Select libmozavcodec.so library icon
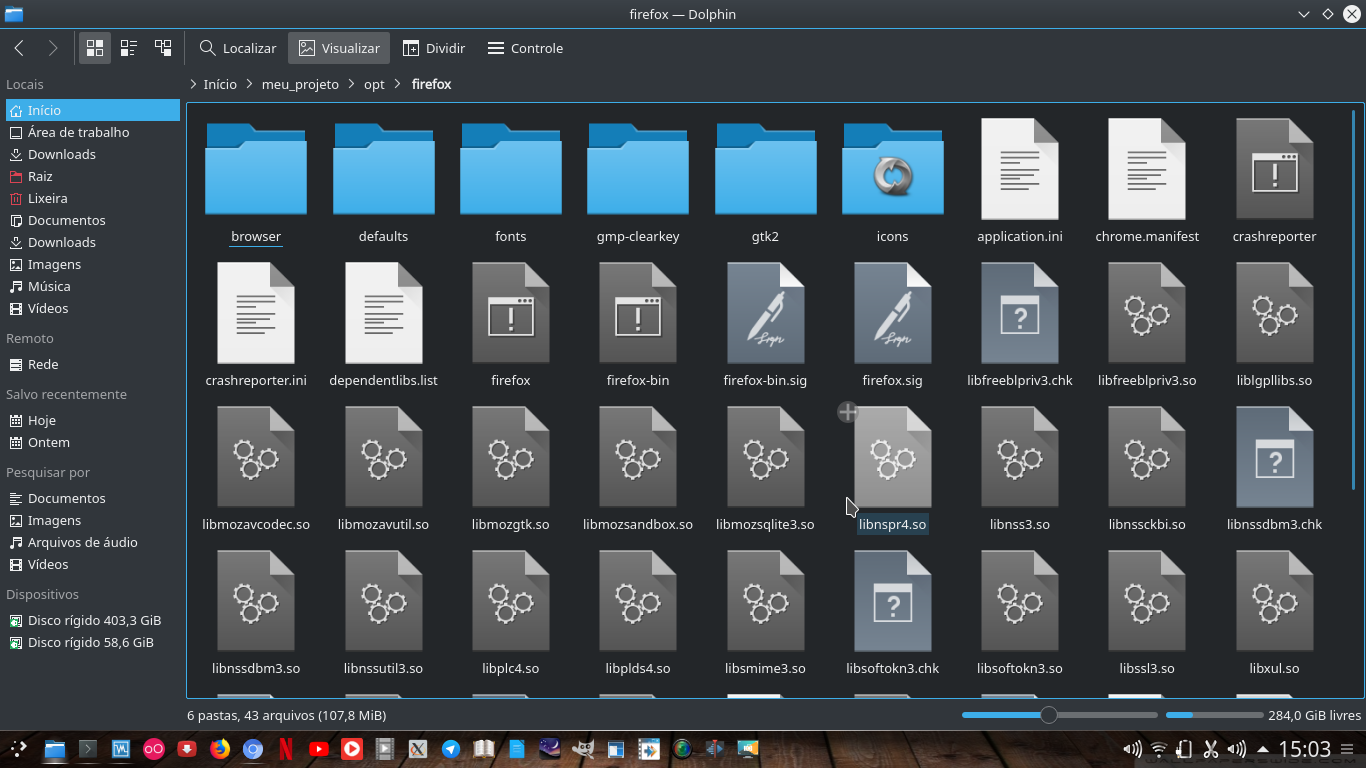Viewport: 1366px width, 768px height. click(x=256, y=457)
